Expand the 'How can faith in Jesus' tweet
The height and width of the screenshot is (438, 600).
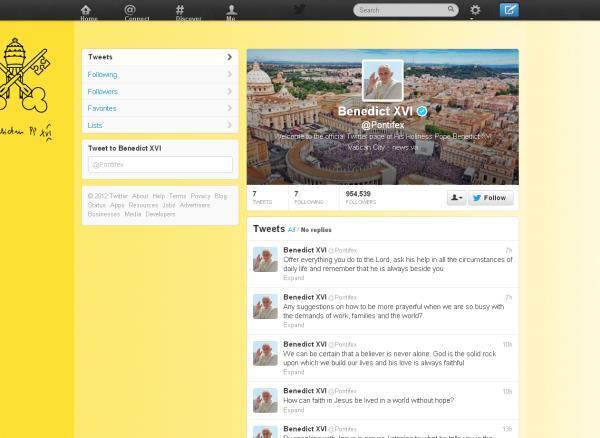click(293, 410)
